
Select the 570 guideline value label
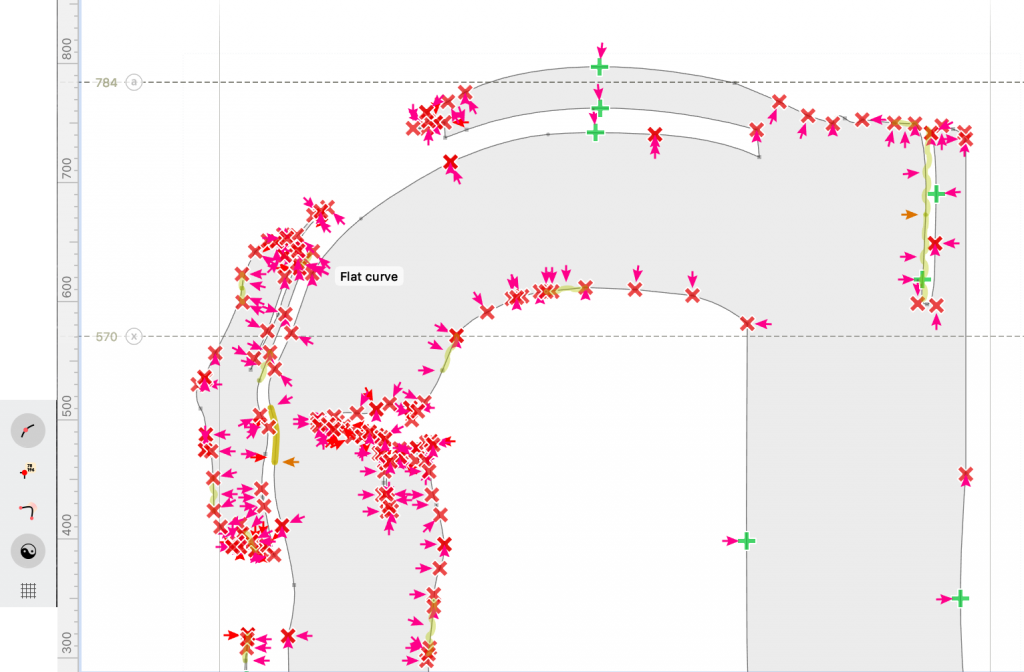tap(106, 336)
